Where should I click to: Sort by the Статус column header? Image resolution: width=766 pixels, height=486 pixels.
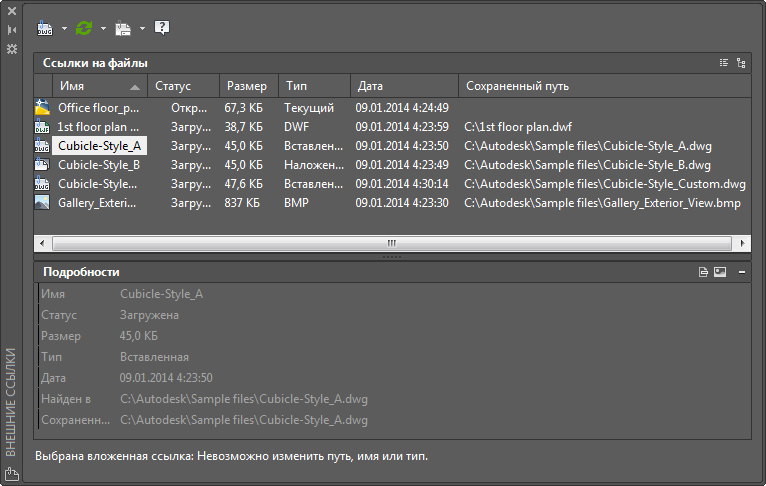tap(184, 86)
